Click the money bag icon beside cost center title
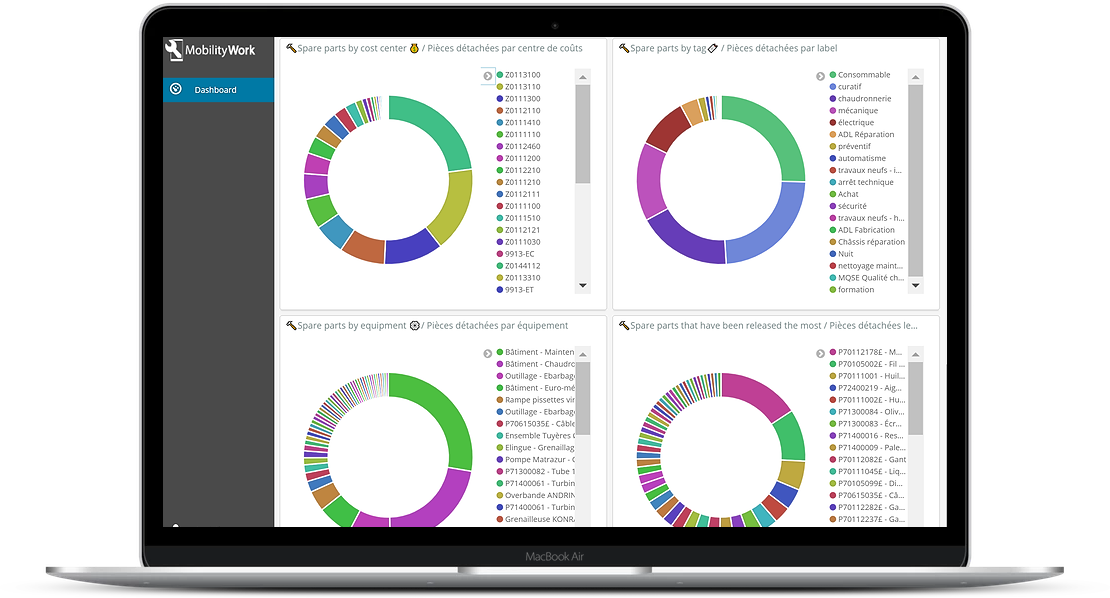The height and width of the screenshot is (598, 1110). point(416,48)
